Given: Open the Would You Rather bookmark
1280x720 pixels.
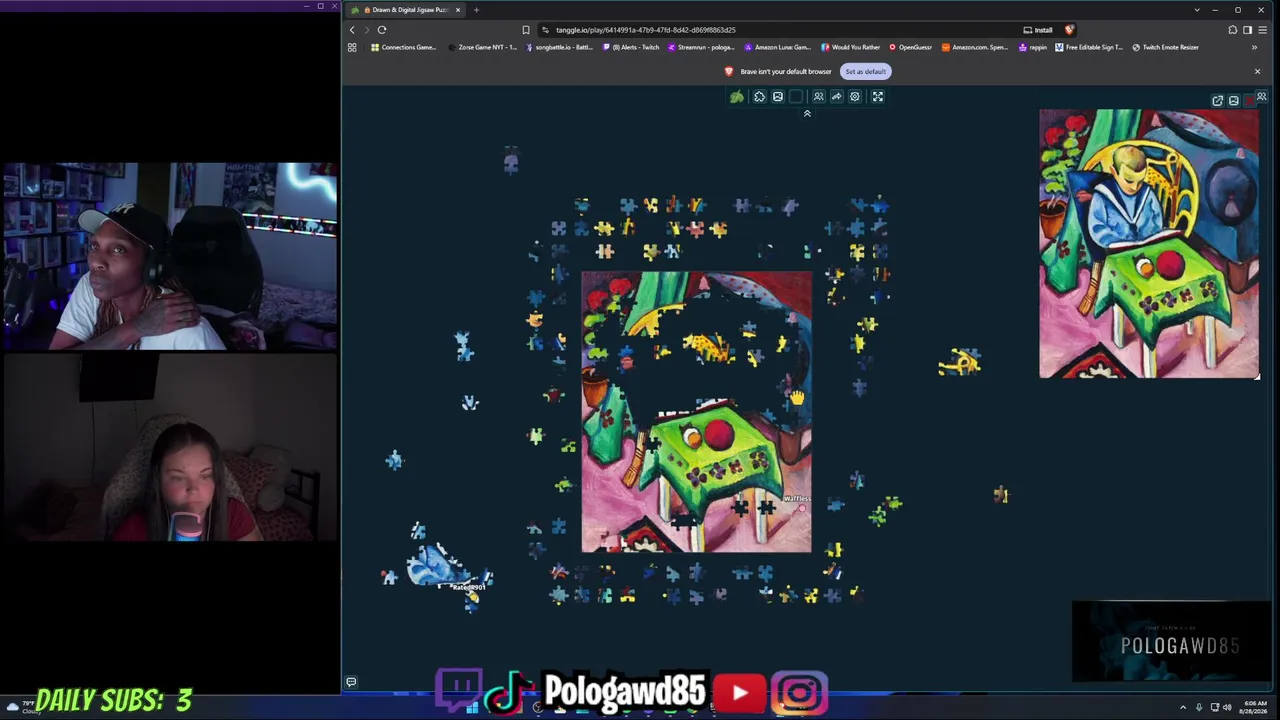Looking at the screenshot, I should (852, 47).
